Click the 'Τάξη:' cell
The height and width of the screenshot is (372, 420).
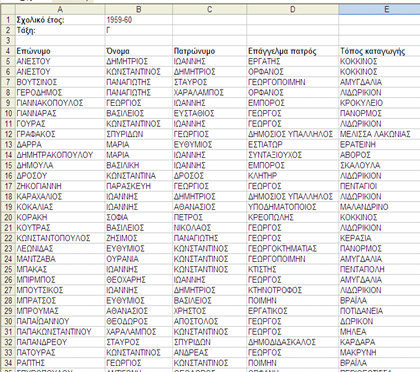coord(60,30)
